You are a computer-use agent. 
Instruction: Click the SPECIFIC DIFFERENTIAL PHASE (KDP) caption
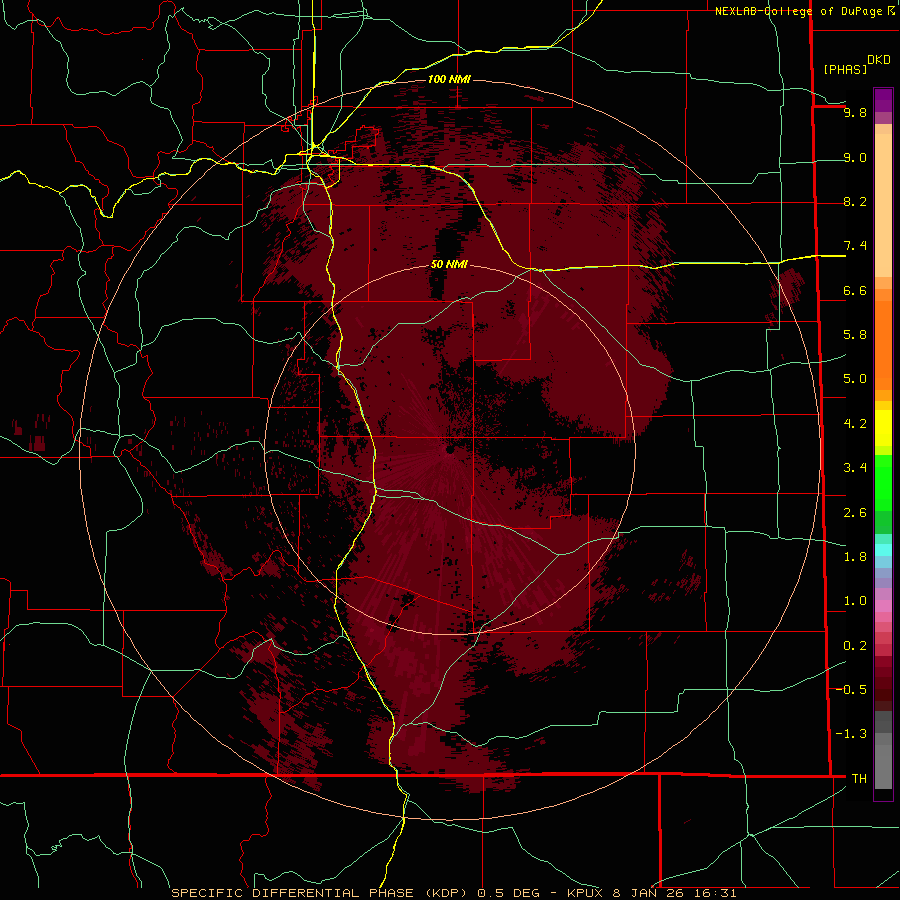point(319,893)
